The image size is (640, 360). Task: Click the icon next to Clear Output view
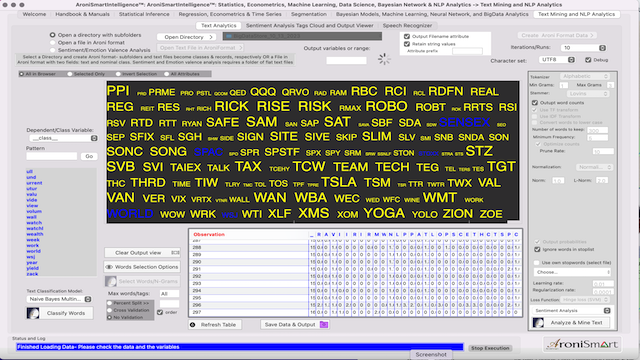pos(176,253)
